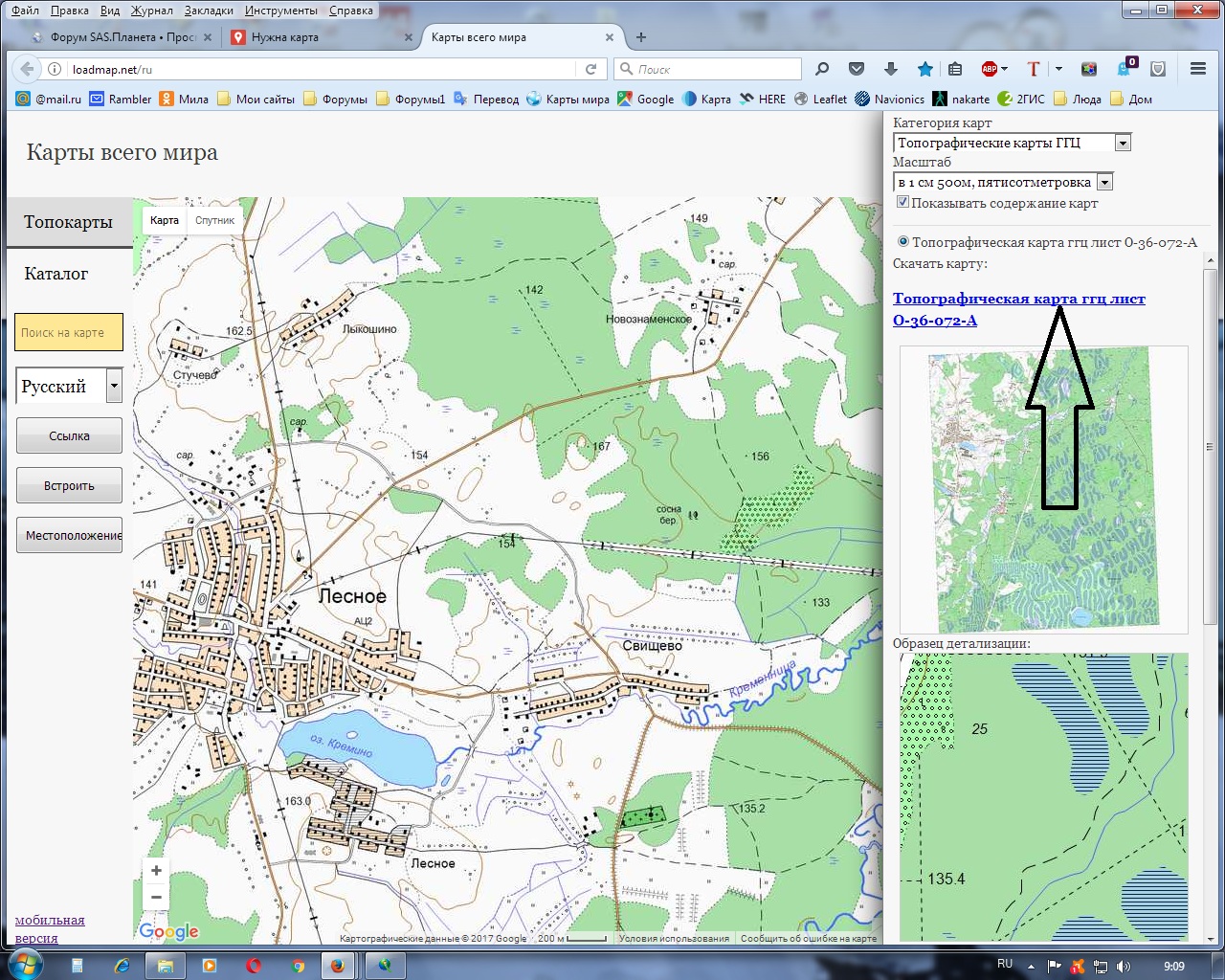Viewport: 1225px width, 980px height.
Task: Switch map view to Спутник
Action: click(214, 220)
